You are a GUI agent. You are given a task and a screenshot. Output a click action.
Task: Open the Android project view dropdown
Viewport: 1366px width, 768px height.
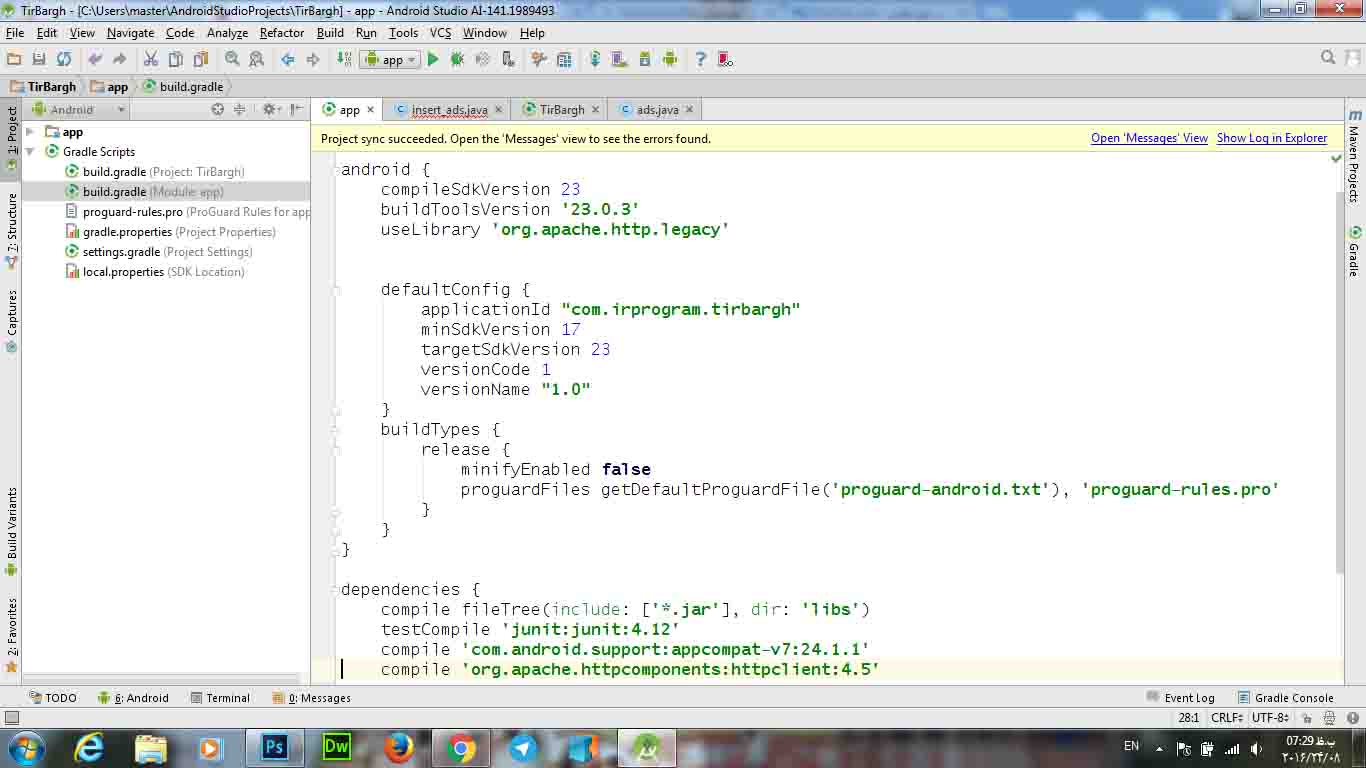click(x=78, y=110)
